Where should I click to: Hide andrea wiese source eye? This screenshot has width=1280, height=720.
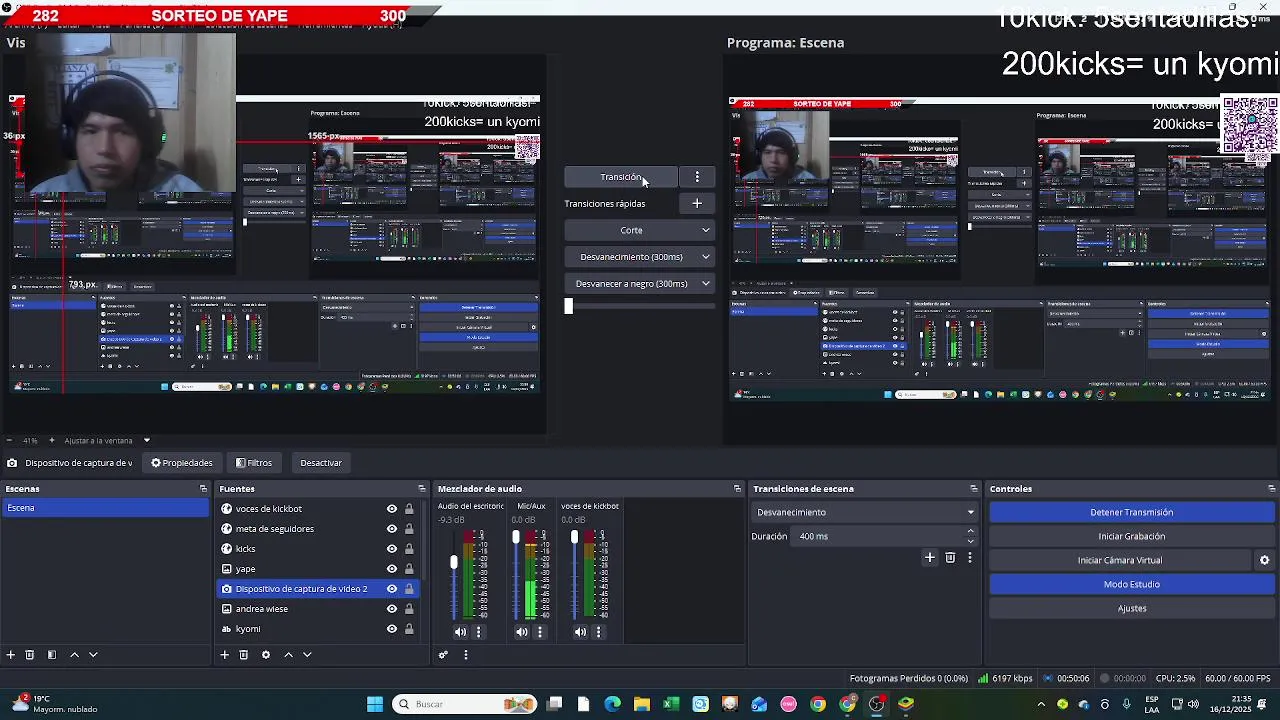point(392,609)
